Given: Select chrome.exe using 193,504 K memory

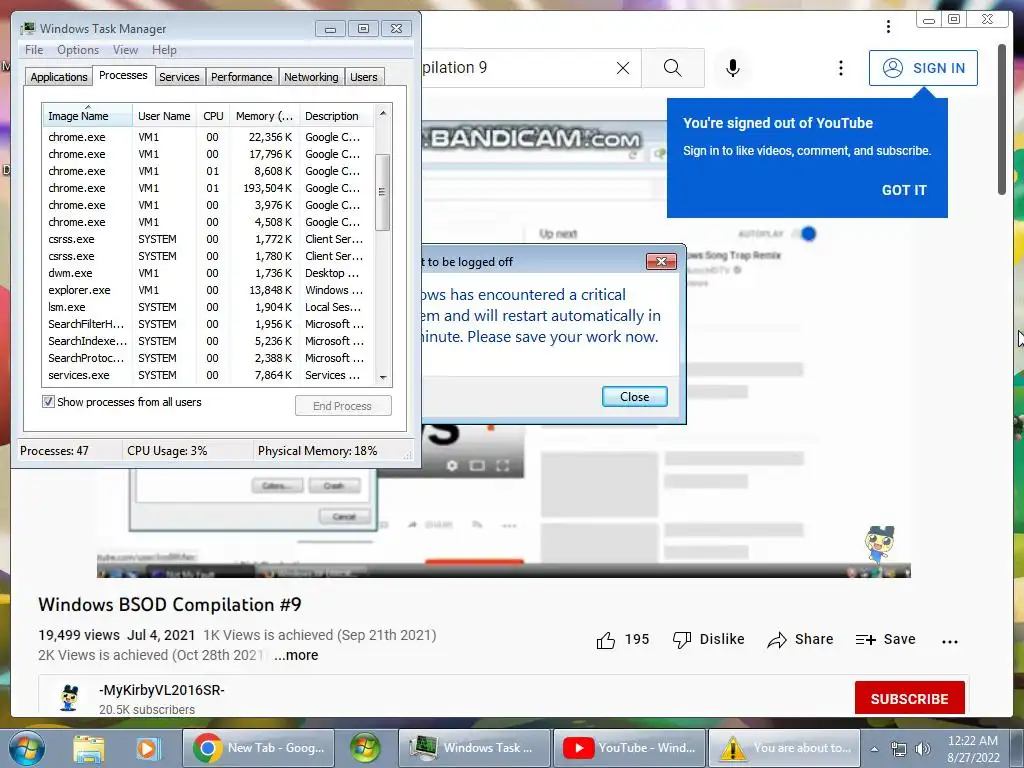Looking at the screenshot, I should click(x=208, y=188).
